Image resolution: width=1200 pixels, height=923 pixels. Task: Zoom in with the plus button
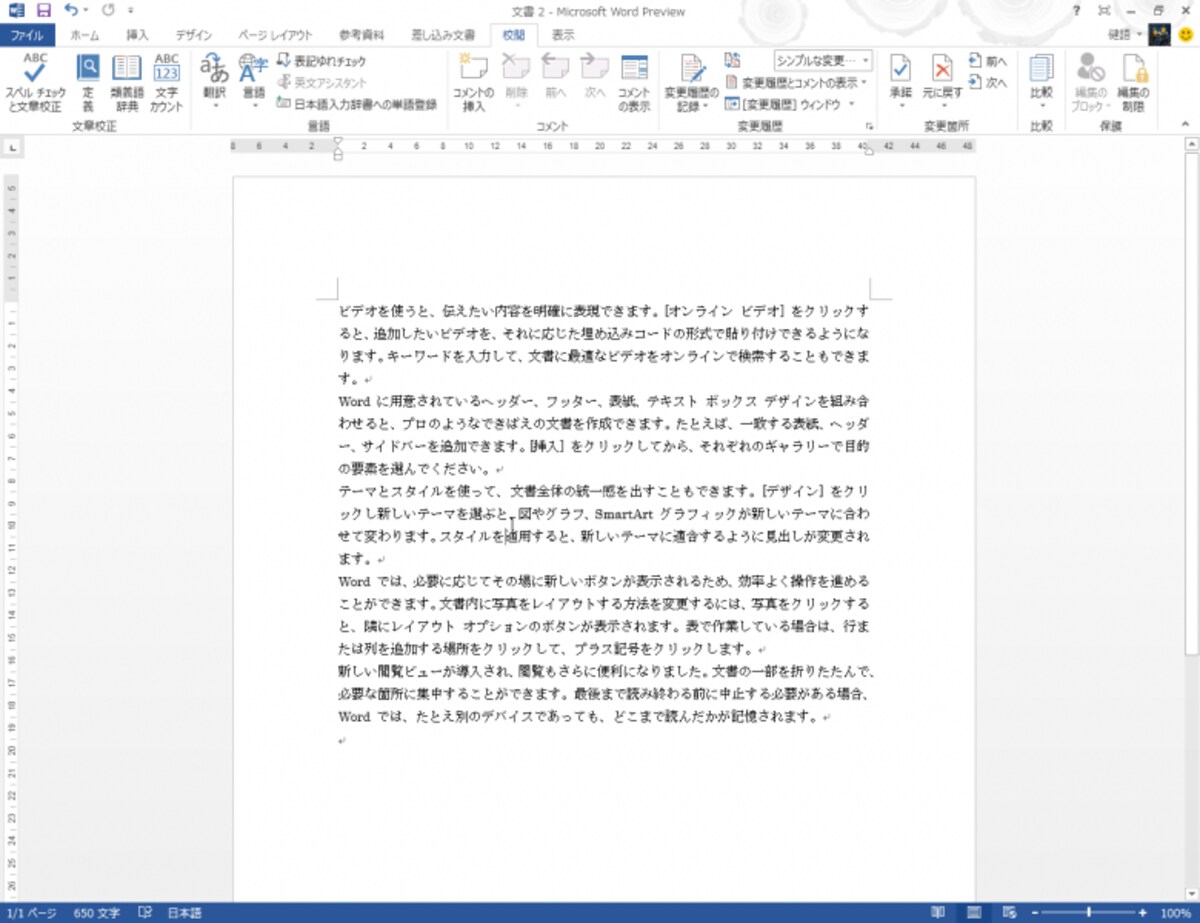coord(1143,913)
